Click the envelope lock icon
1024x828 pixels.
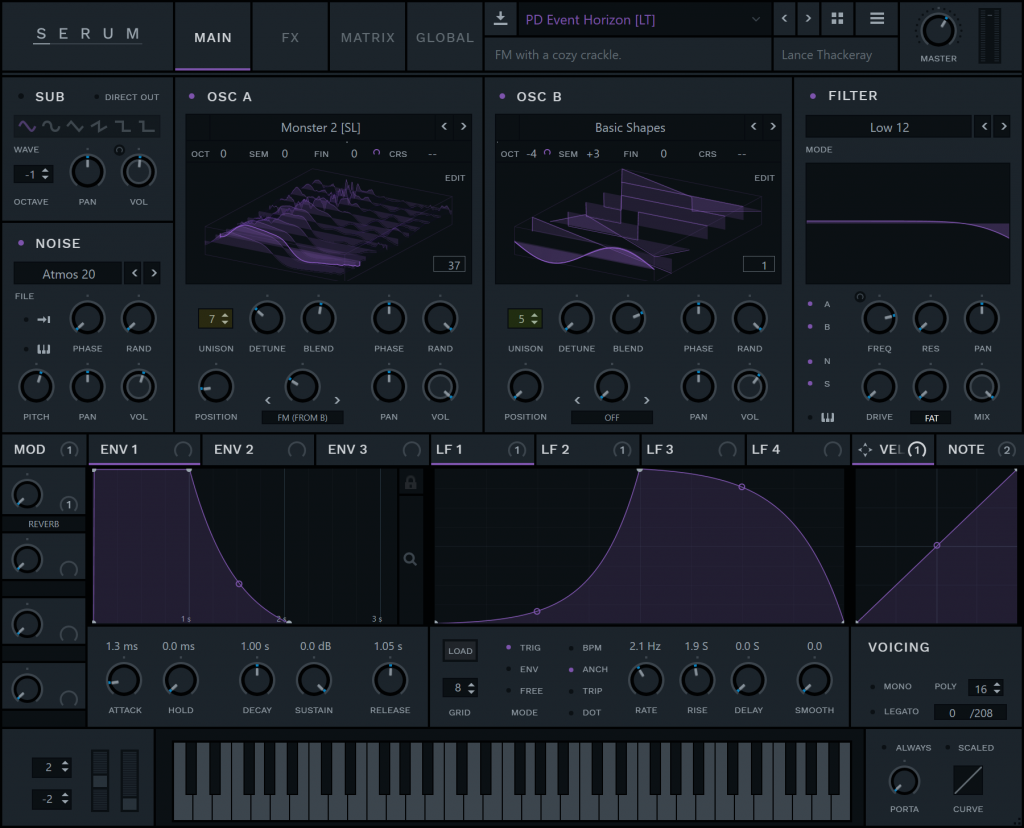pos(410,483)
